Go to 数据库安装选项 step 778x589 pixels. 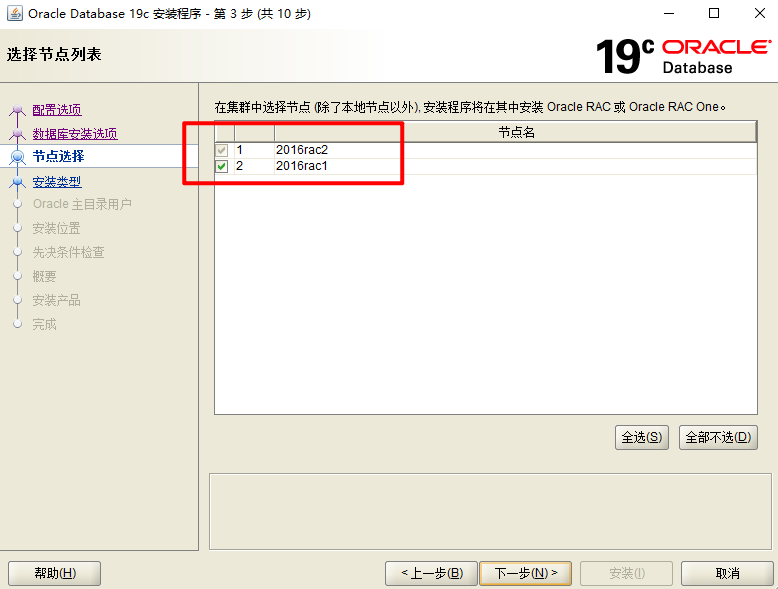(x=75, y=133)
